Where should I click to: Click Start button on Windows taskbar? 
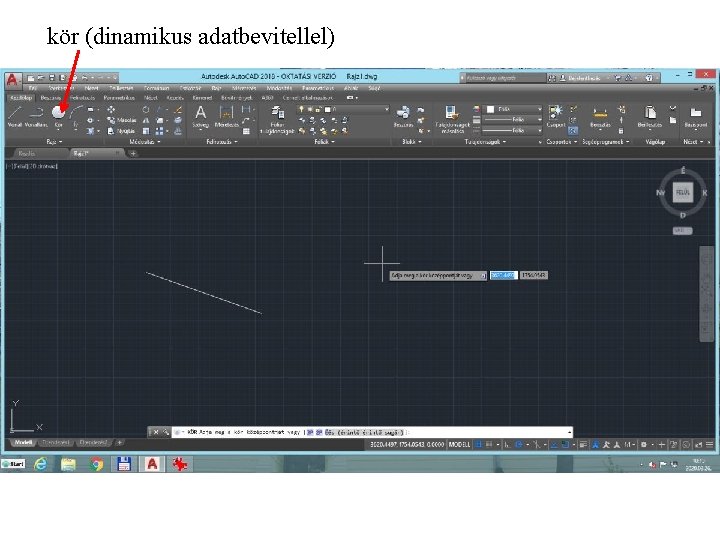13,464
